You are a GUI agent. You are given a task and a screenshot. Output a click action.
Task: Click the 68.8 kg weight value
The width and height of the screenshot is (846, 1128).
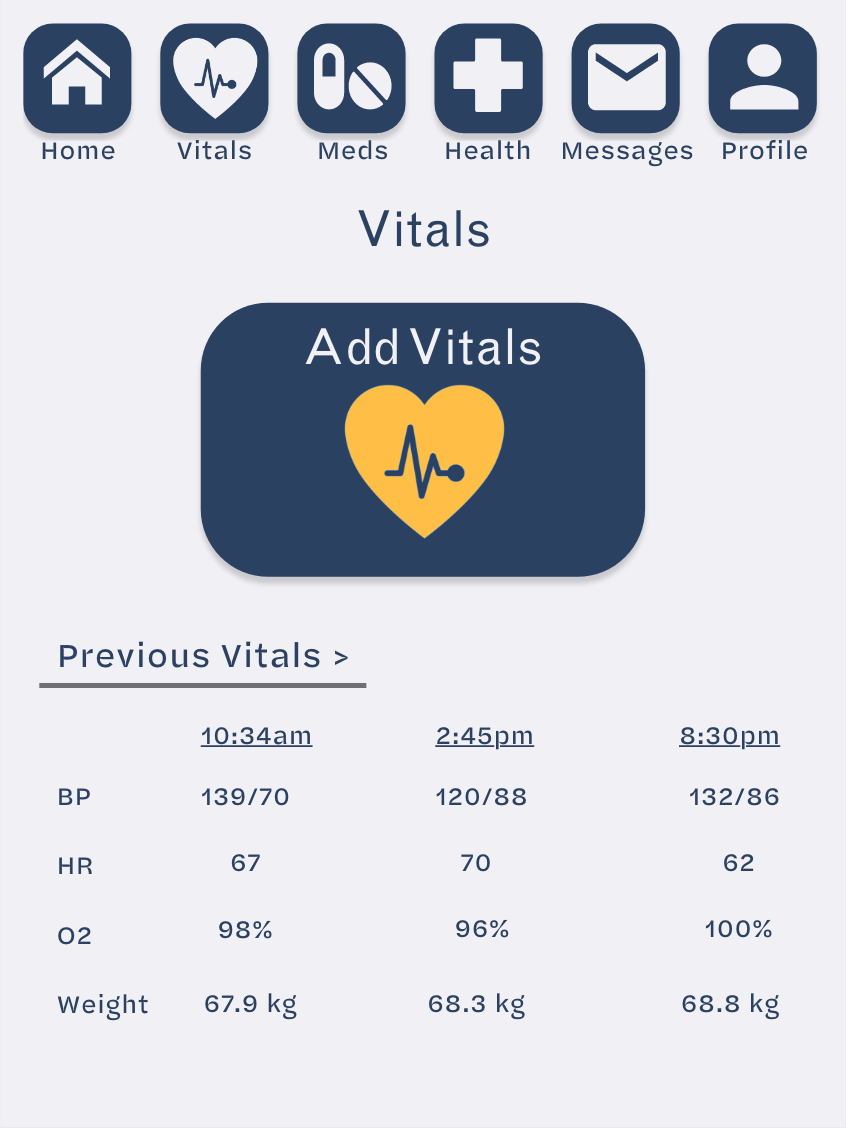(x=730, y=1004)
